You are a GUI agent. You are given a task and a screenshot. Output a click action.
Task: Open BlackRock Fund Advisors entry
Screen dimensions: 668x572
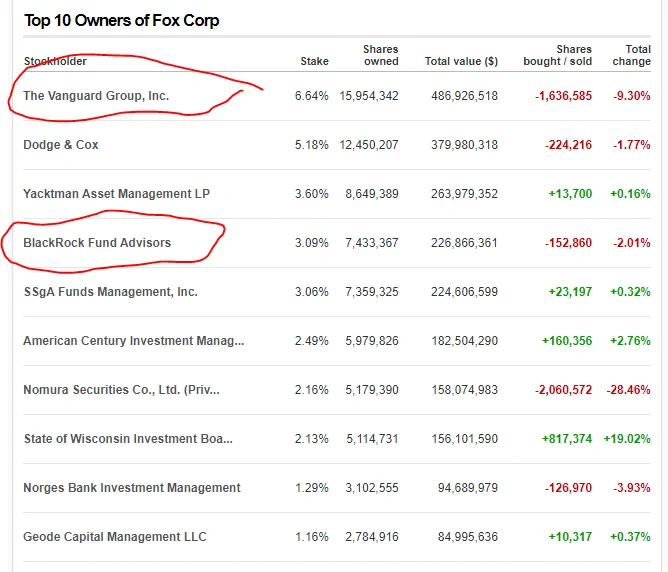[x=97, y=243]
